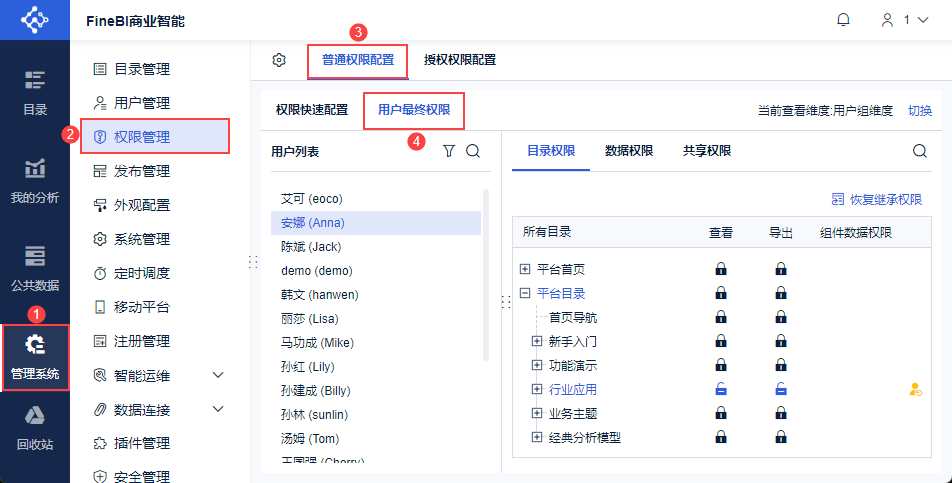952x483 pixels.
Task: Open 注册管理 menu item
Action: pyautogui.click(x=131, y=341)
